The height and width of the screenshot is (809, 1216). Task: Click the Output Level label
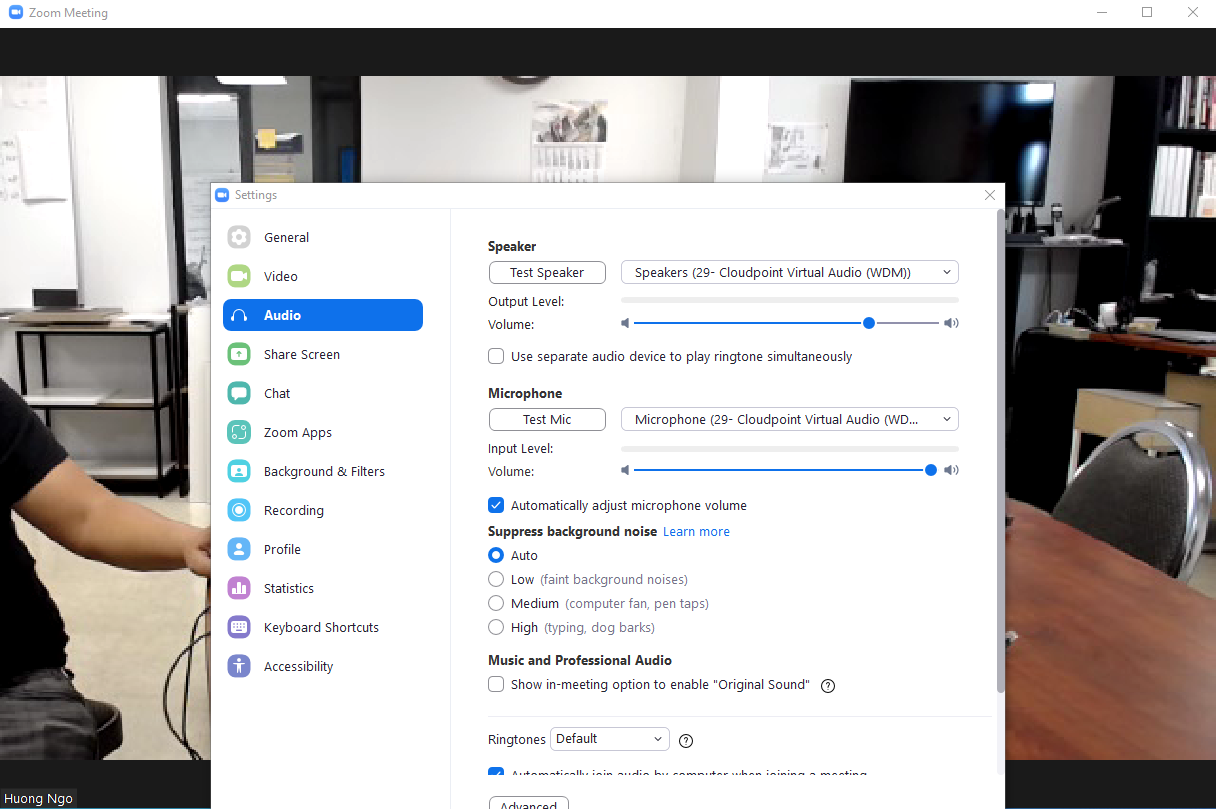(x=526, y=301)
